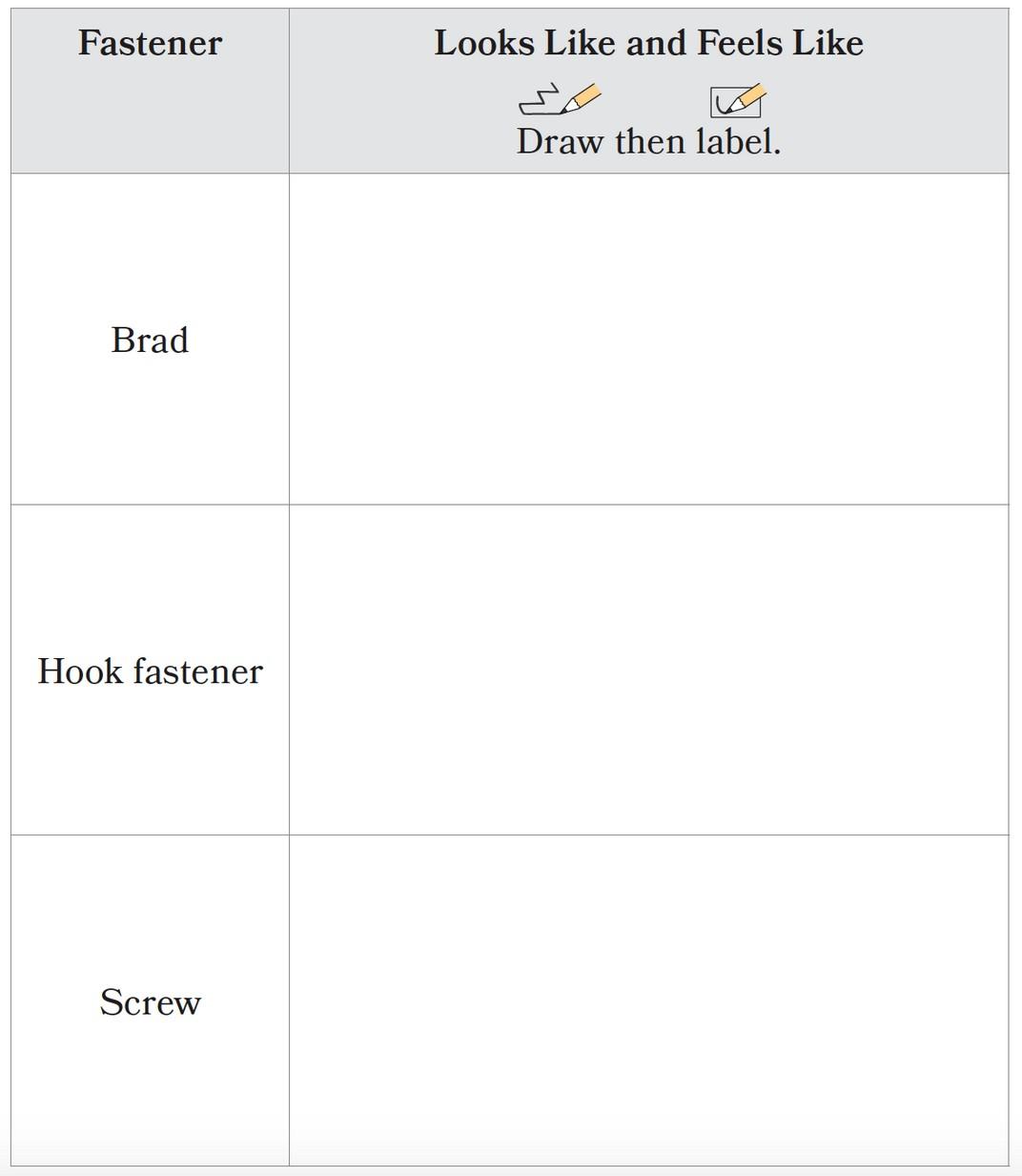Select the Hook fastener row label
The image size is (1022, 1176).
tap(150, 671)
